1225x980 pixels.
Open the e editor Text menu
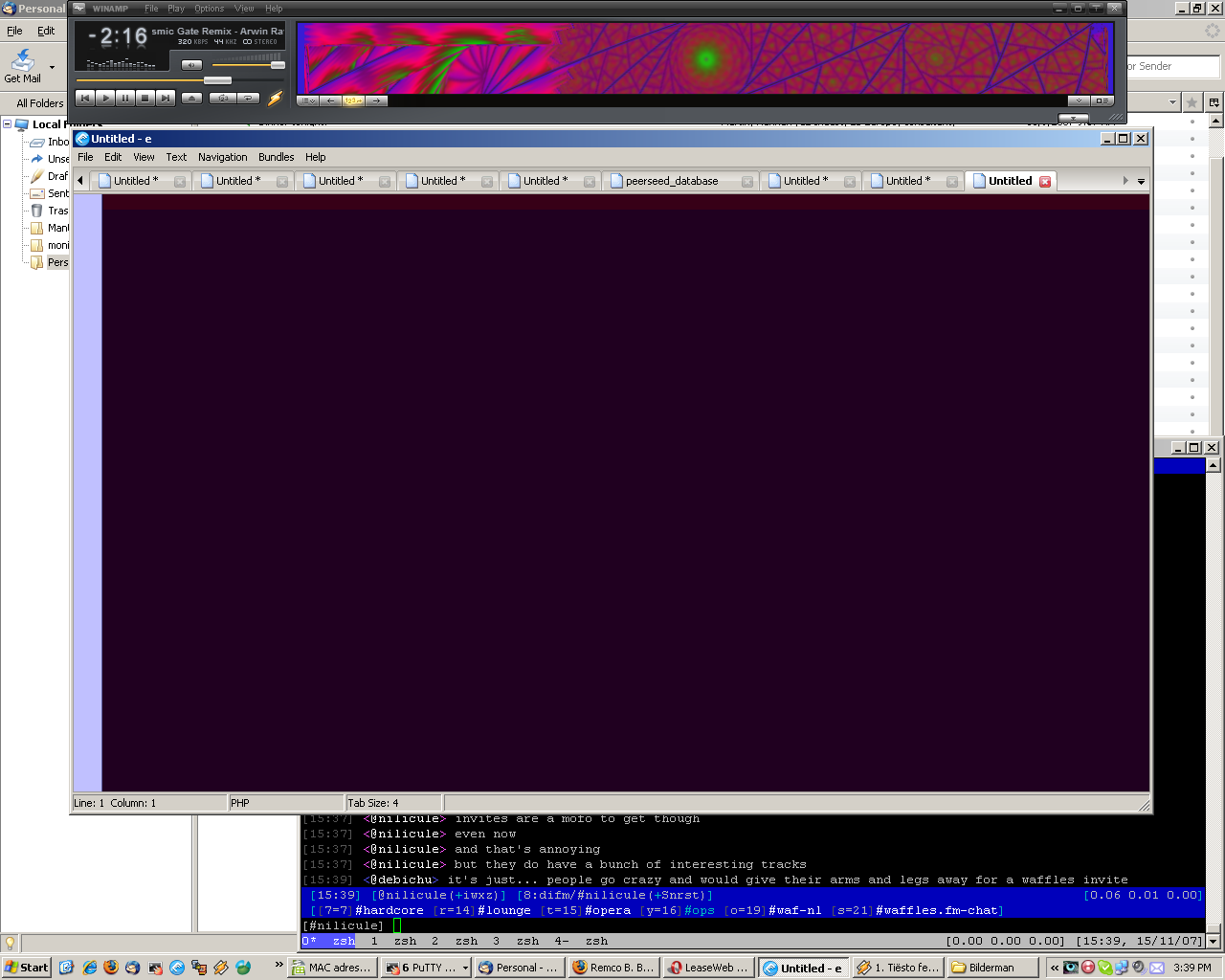(176, 157)
